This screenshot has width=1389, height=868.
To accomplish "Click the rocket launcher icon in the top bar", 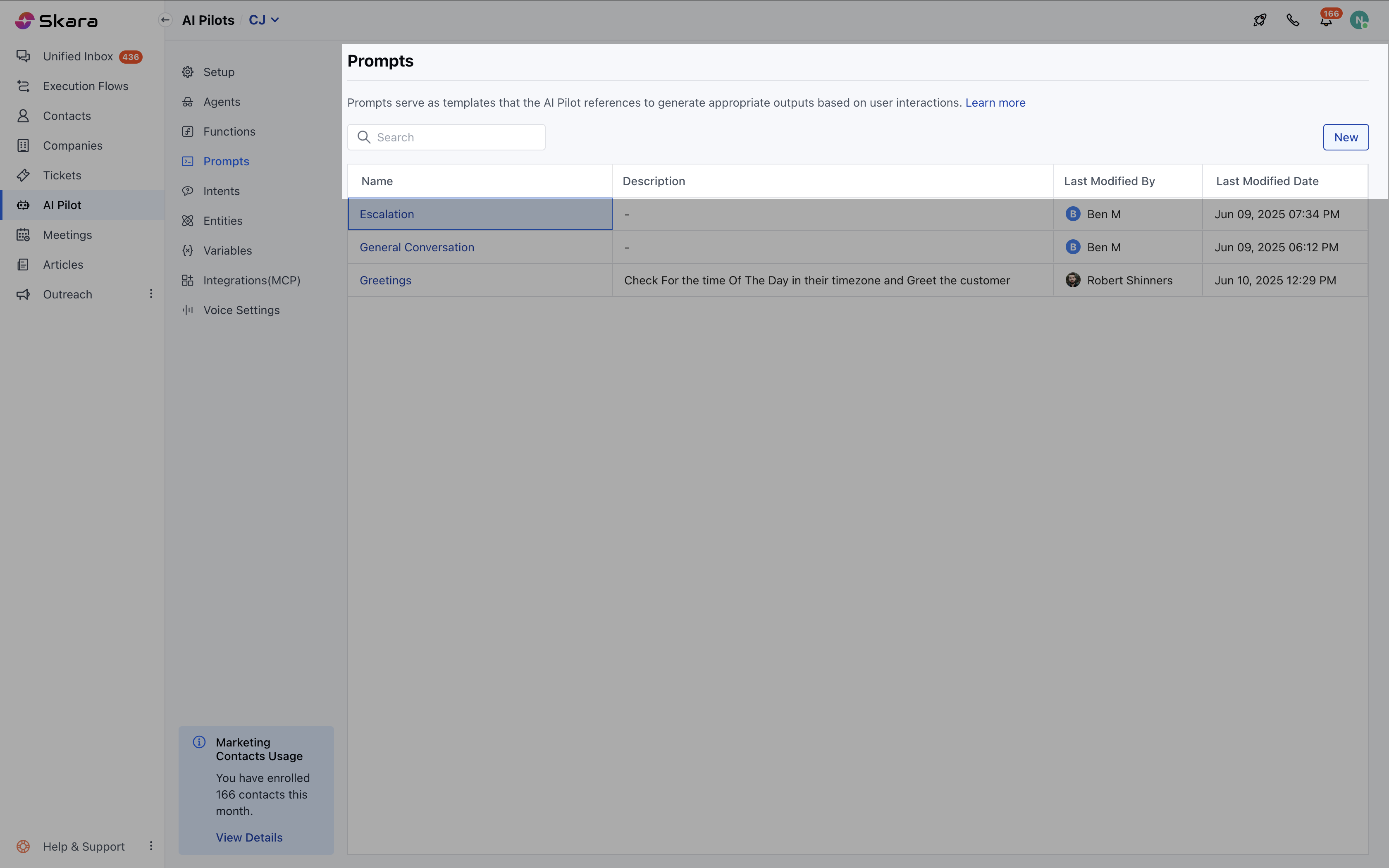I will (1259, 19).
